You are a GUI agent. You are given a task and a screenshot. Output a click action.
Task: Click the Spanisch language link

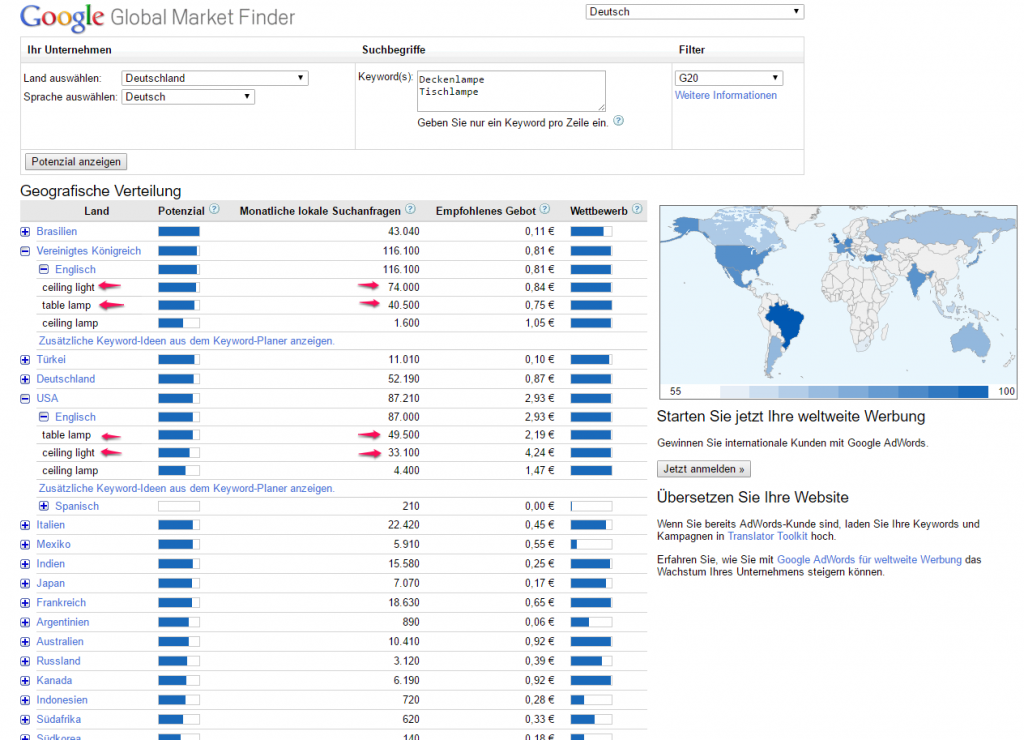[76, 506]
